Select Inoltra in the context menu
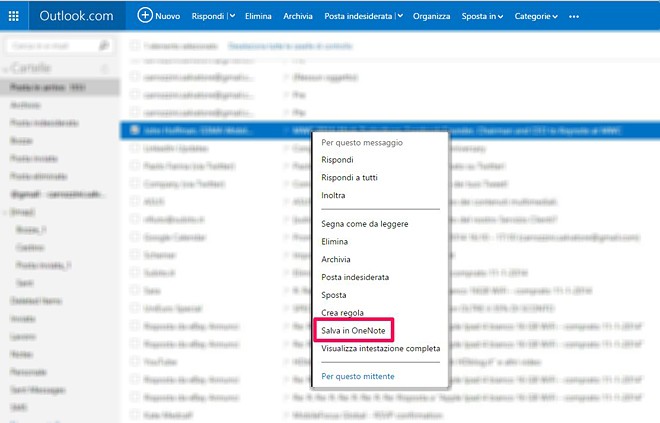 click(x=334, y=195)
